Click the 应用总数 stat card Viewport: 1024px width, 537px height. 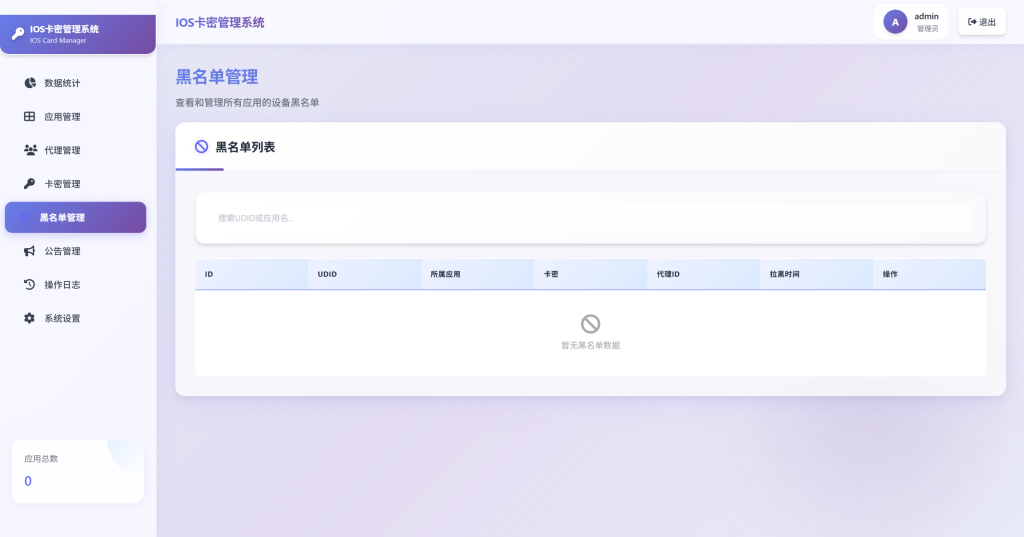tap(77, 470)
